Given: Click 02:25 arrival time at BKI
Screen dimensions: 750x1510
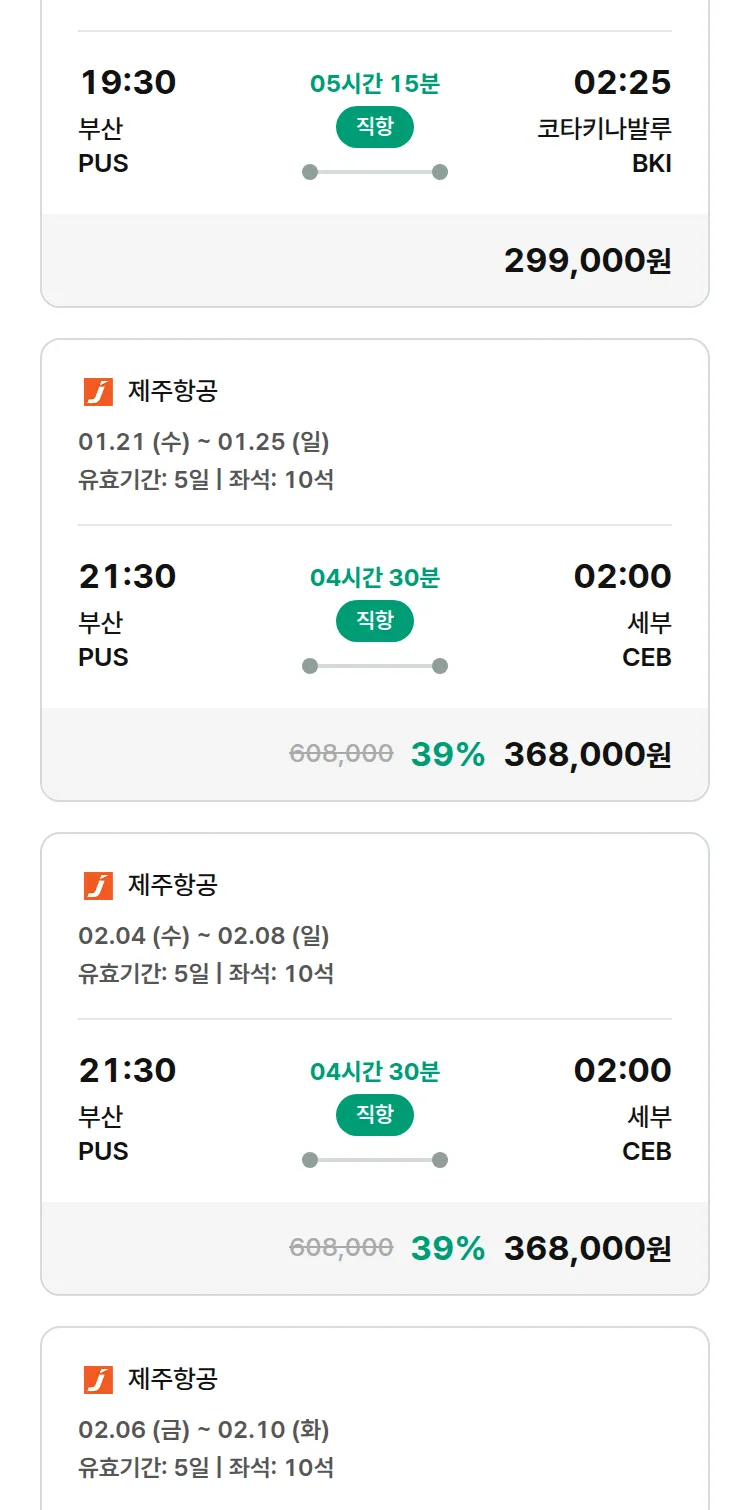Looking at the screenshot, I should 622,83.
